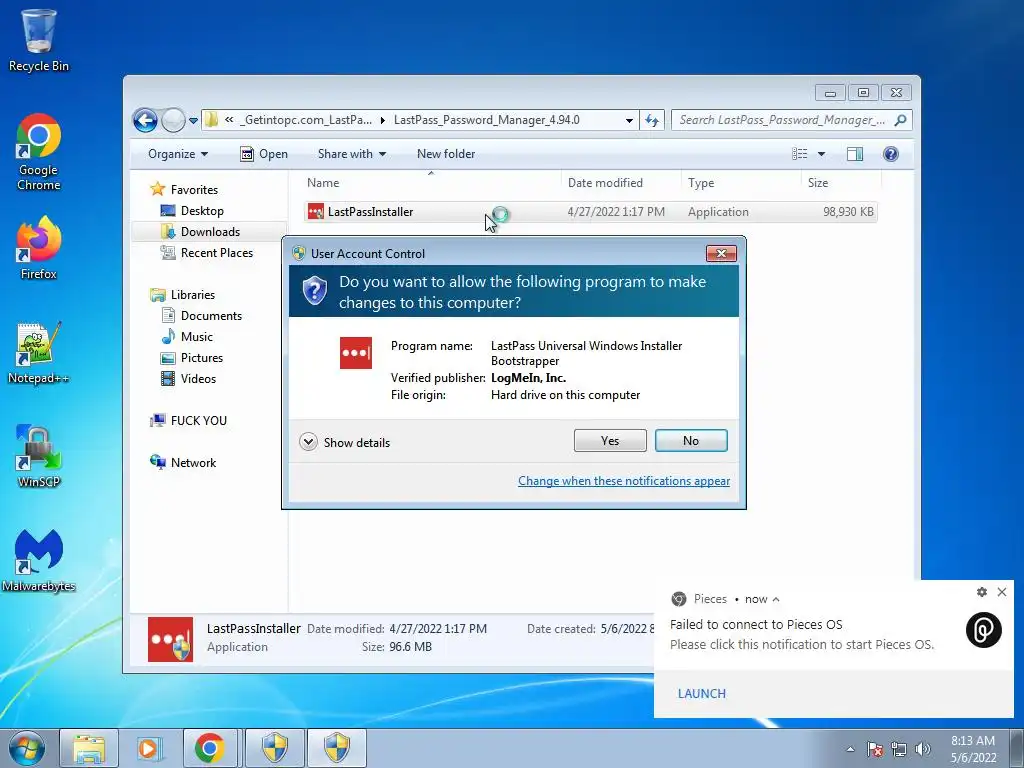Sort by the Size column header

[841, 183]
